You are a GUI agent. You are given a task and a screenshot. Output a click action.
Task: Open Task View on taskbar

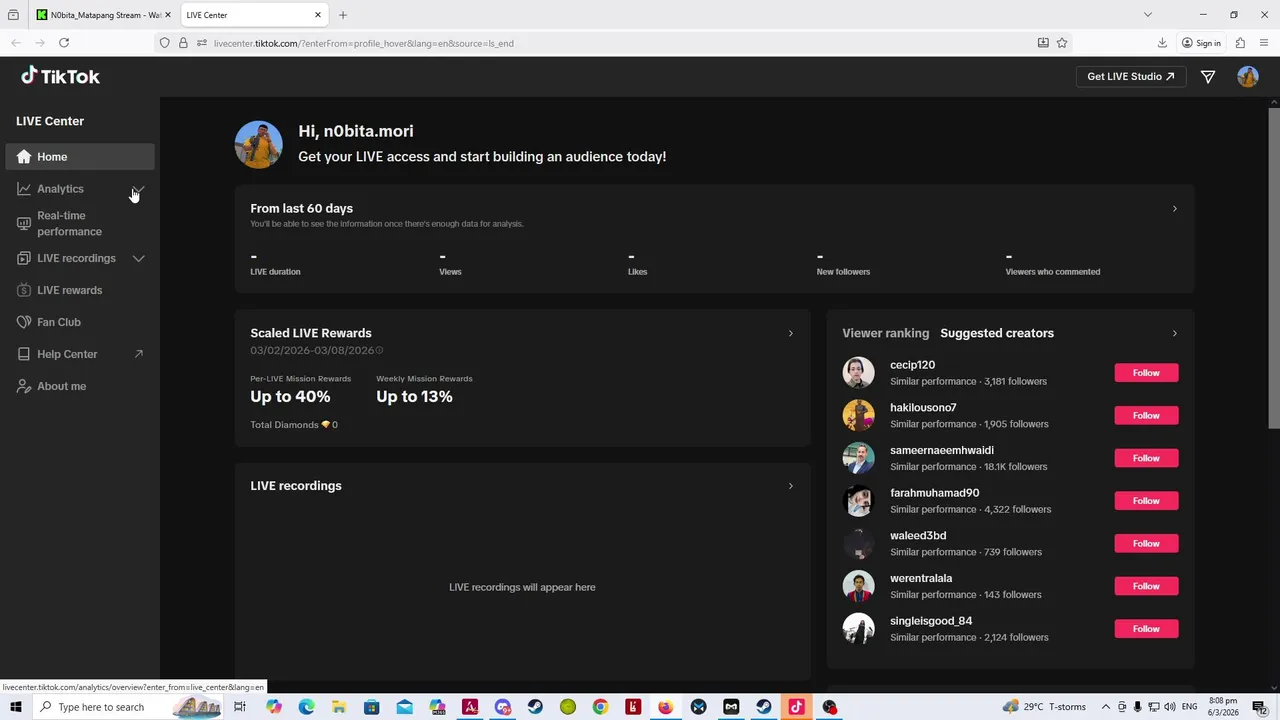240,707
